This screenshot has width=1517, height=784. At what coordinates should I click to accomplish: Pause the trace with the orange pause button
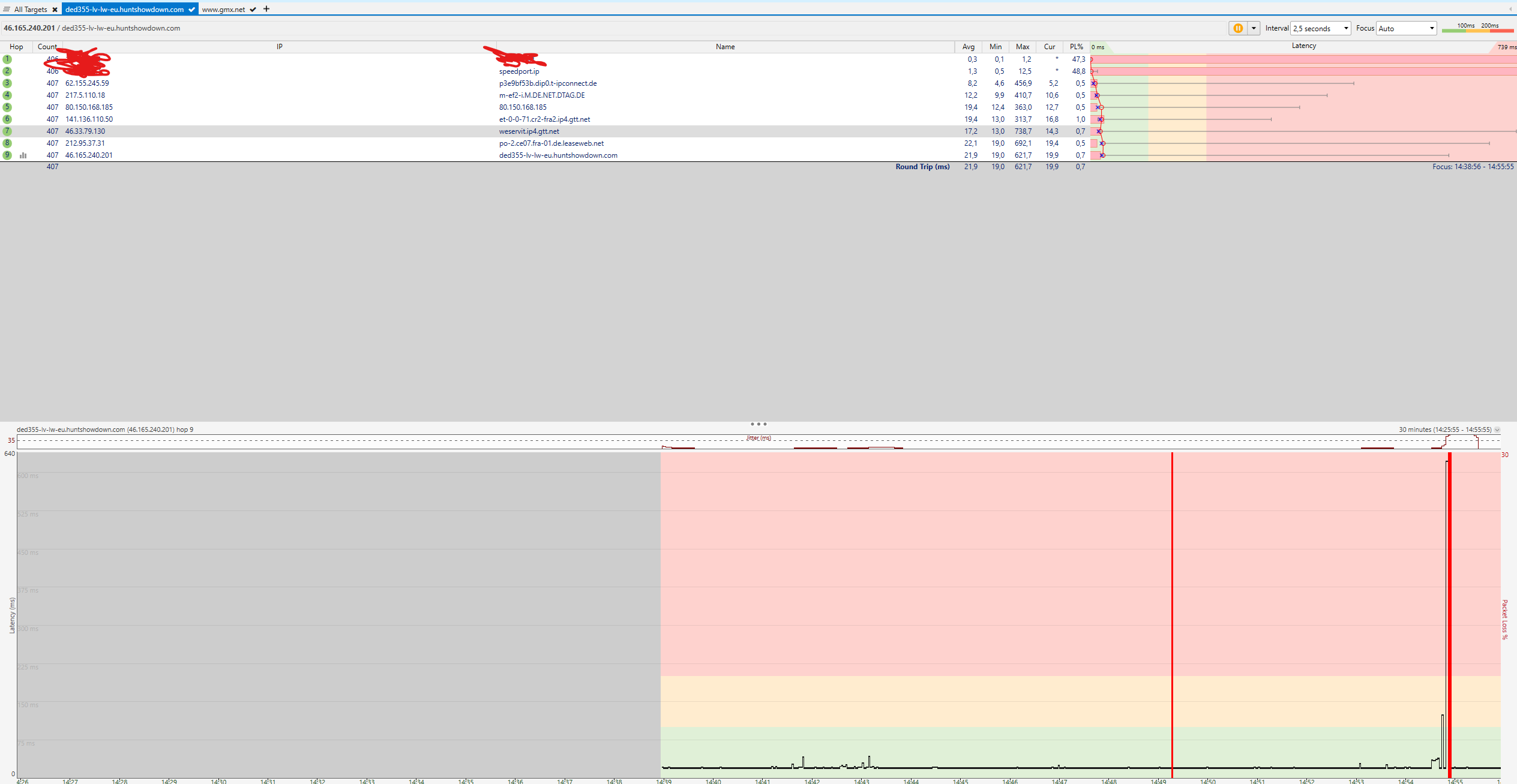(1238, 28)
